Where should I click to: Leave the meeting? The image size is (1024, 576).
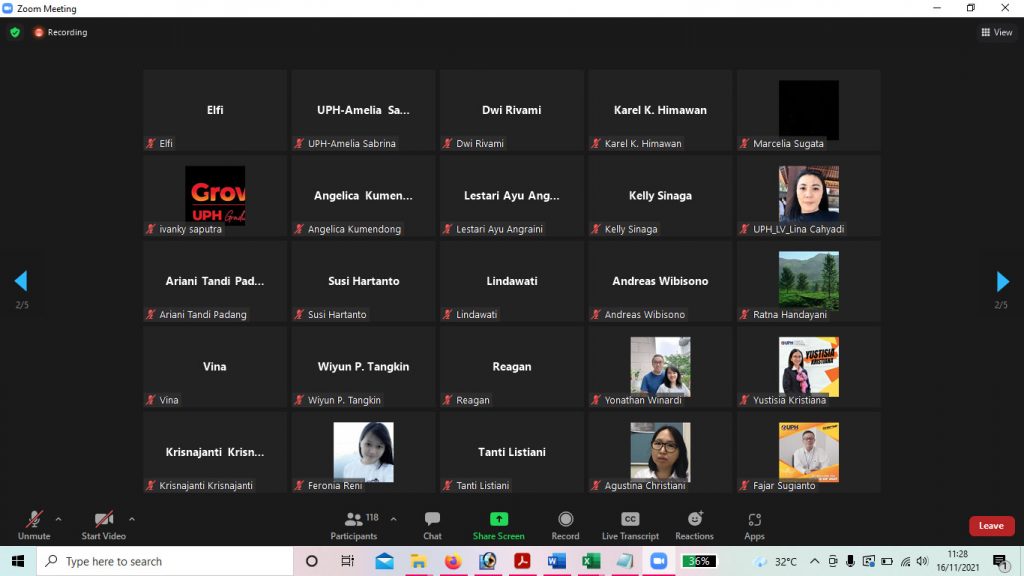click(x=991, y=526)
